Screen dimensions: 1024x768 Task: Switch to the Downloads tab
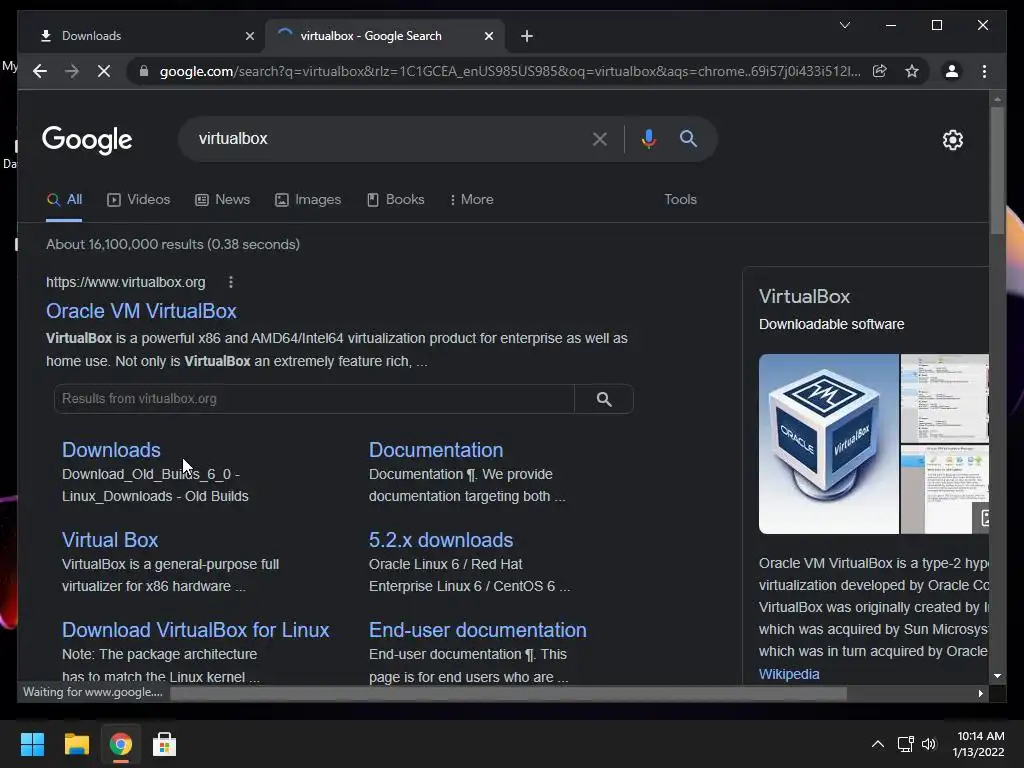point(137,36)
